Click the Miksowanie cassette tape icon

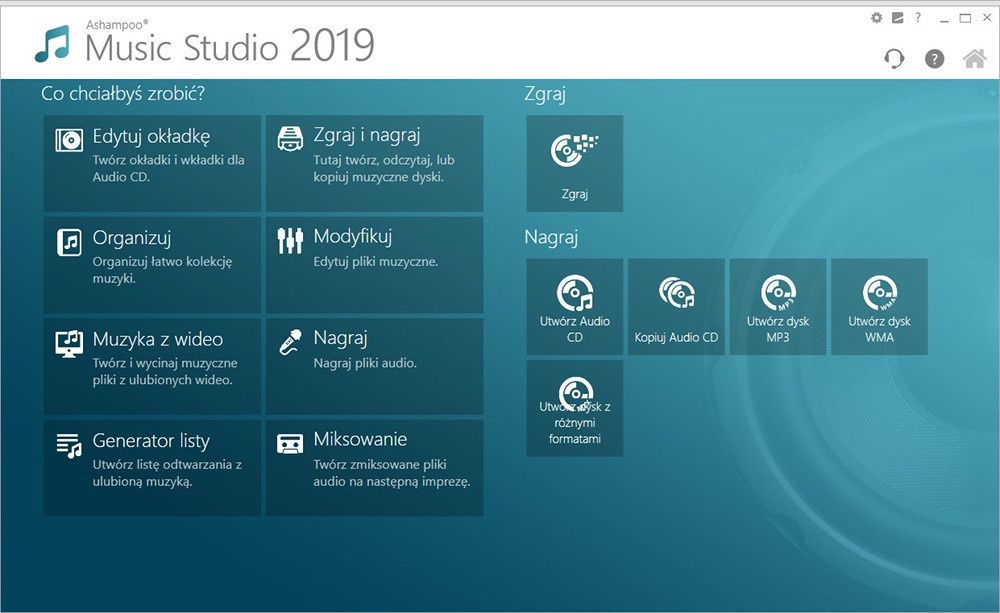point(290,443)
